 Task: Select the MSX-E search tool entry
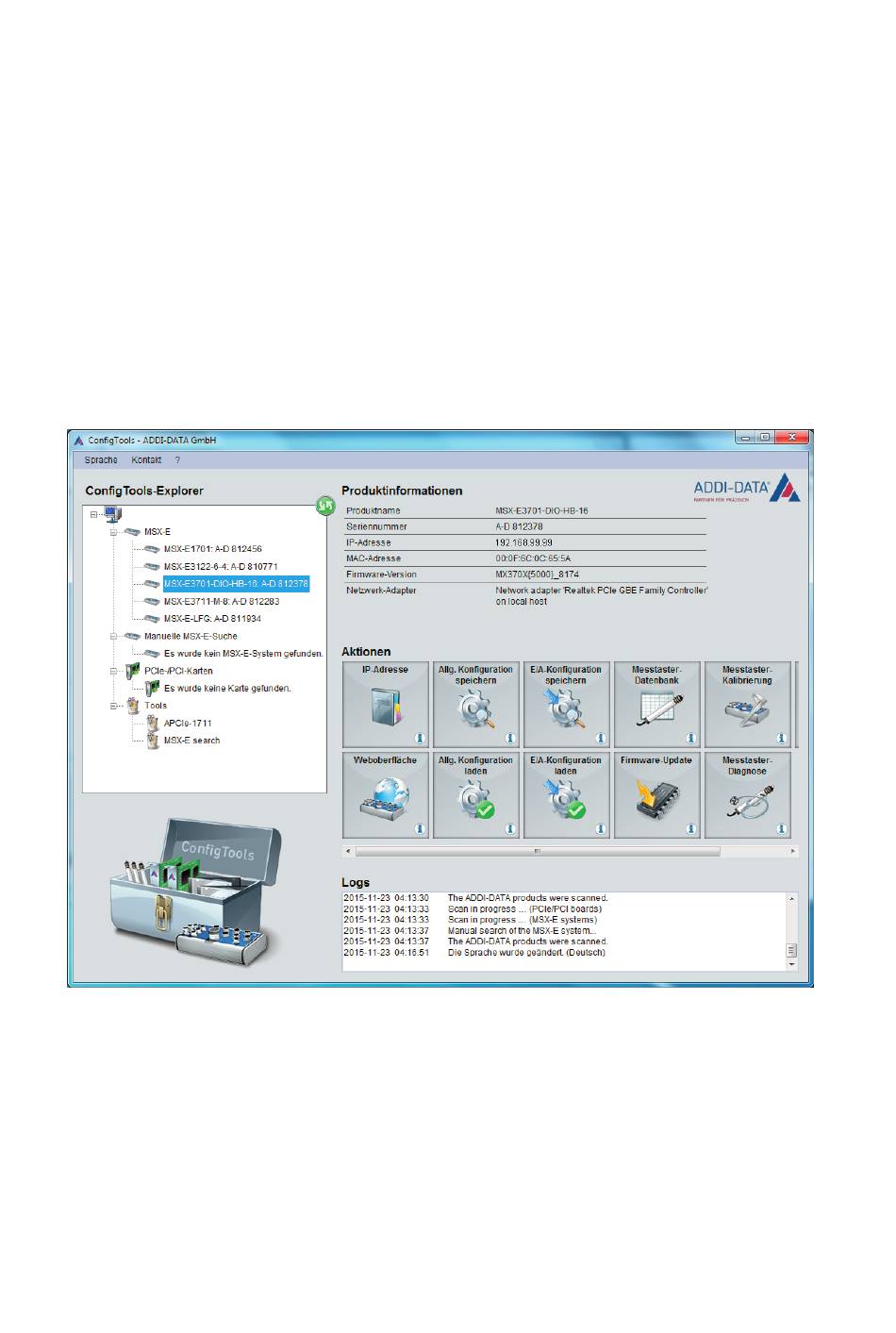pyautogui.click(x=191, y=741)
